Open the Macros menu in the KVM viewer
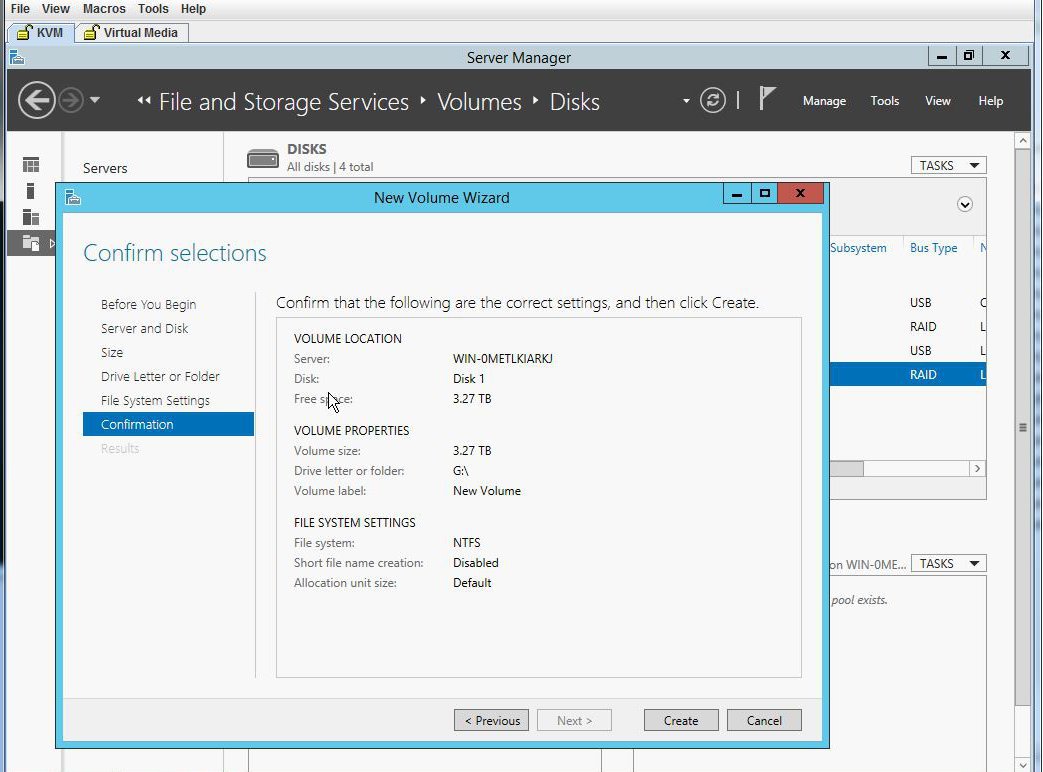1043x772 pixels. coord(104,9)
